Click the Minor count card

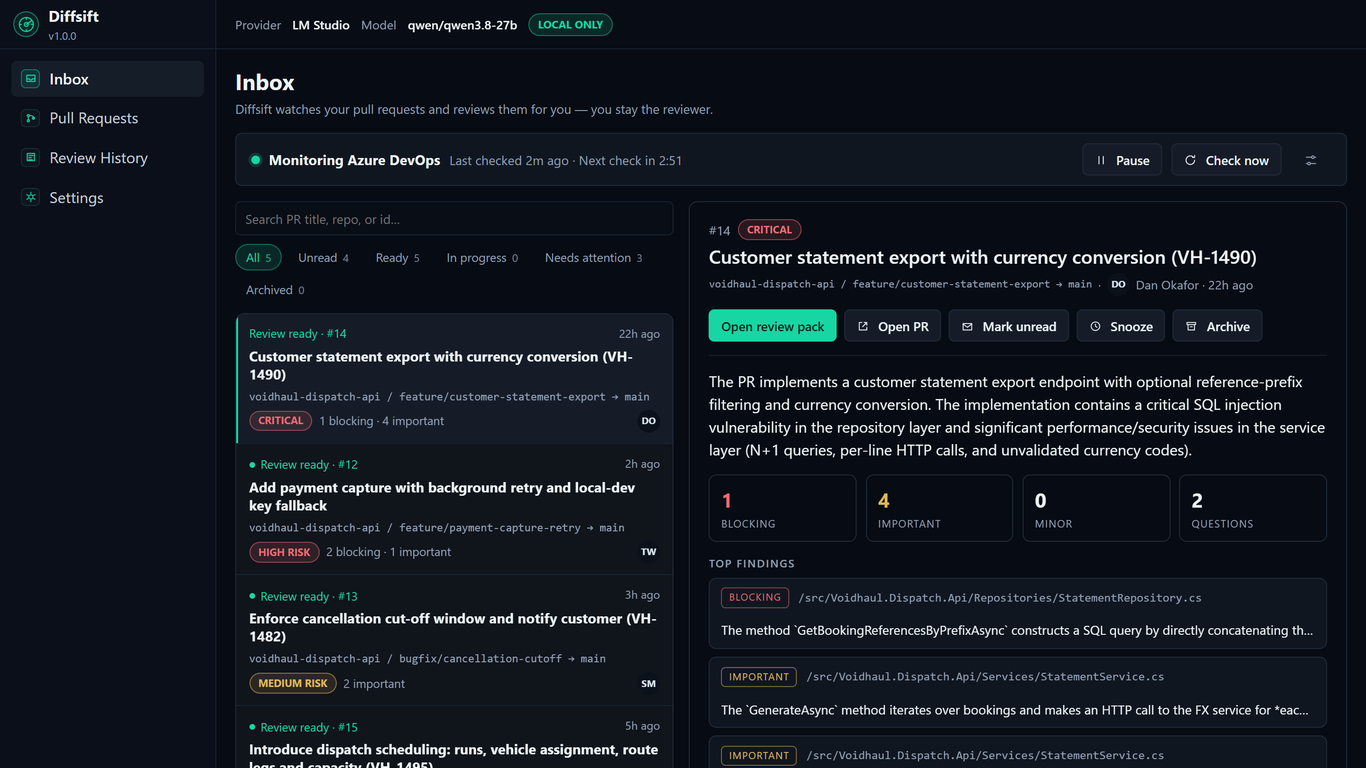pos(1096,508)
